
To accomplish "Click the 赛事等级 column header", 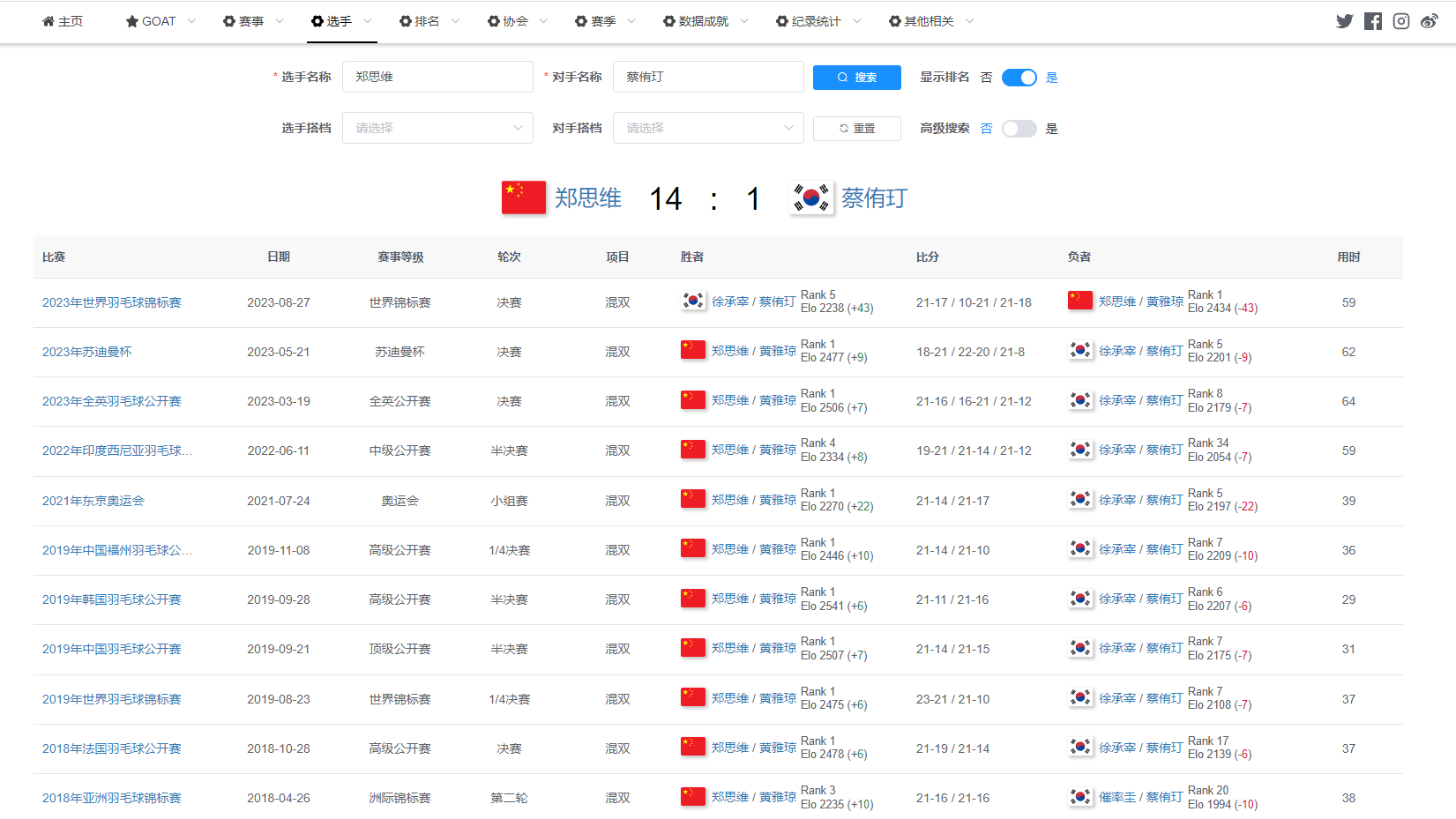I will tap(400, 257).
